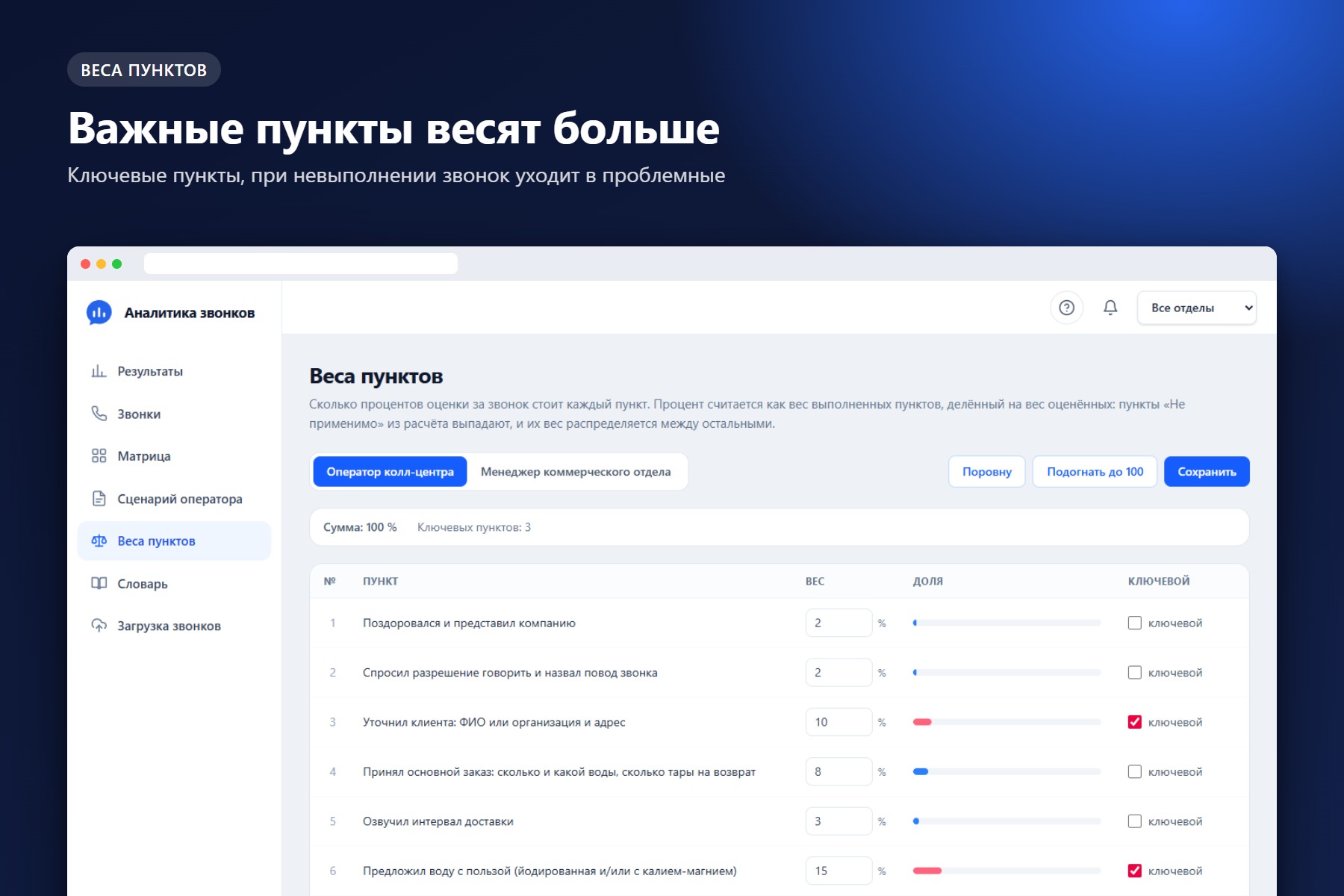Select the Оператор колл-центра tab
The image size is (1344, 896).
[390, 472]
